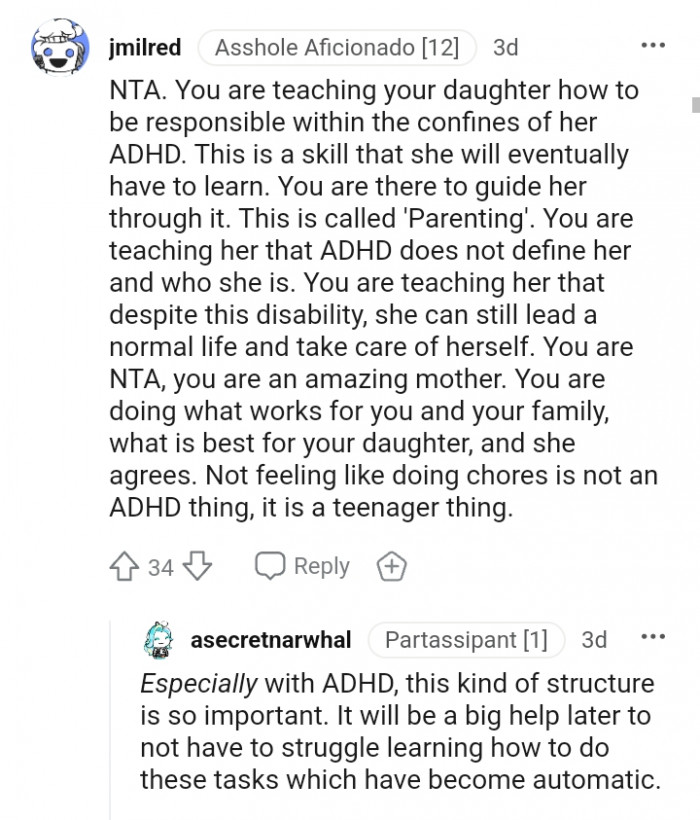Select the Partassipant [1] flair tag
The image size is (700, 820).
466,639
